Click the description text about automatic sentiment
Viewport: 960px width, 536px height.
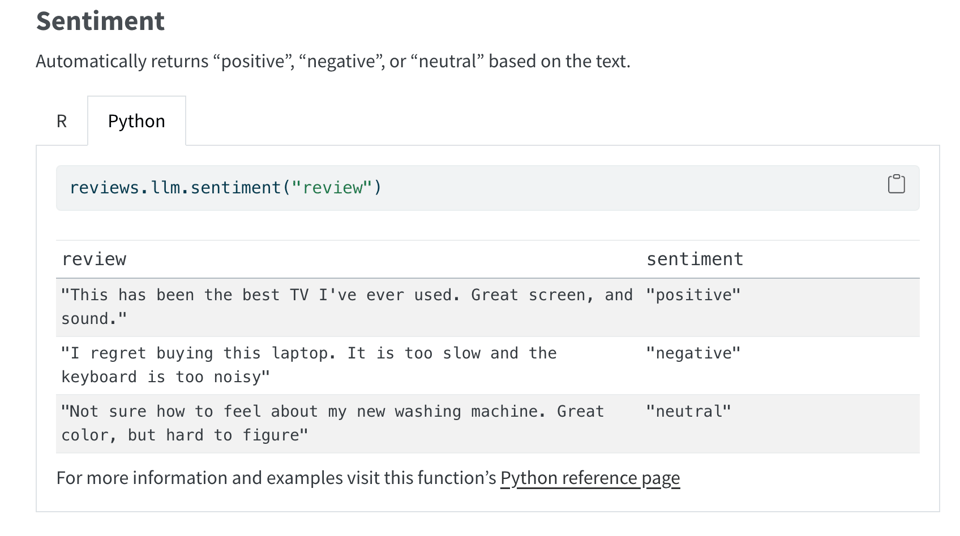332,61
